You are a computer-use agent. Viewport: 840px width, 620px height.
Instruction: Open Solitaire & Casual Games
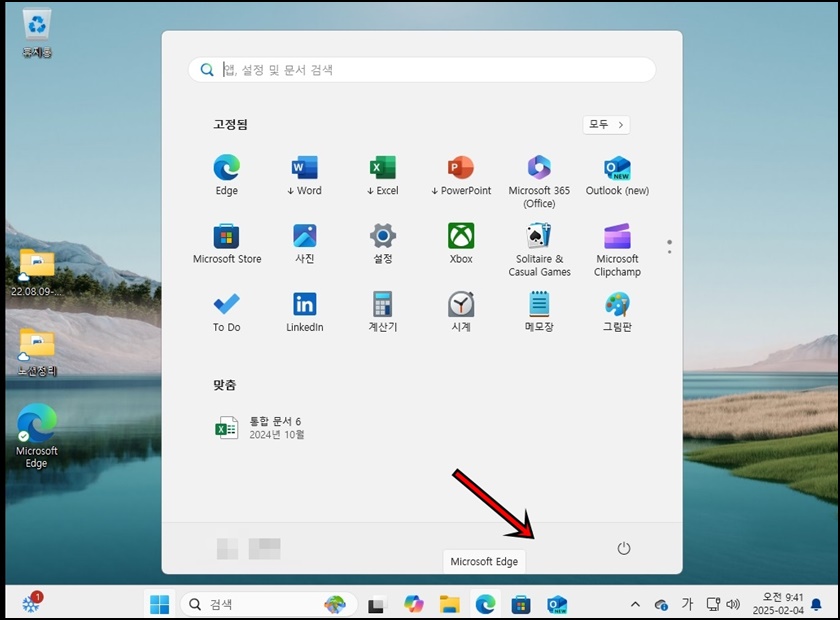(539, 250)
